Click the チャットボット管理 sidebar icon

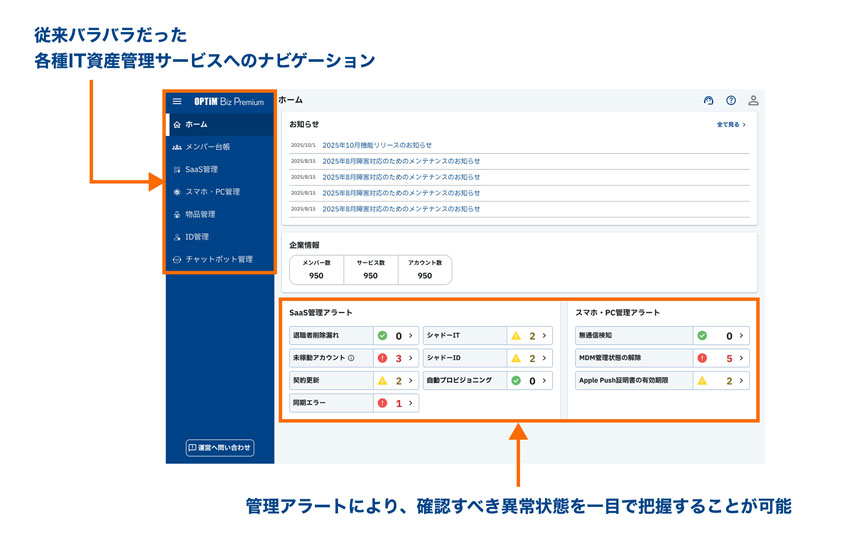[x=177, y=259]
